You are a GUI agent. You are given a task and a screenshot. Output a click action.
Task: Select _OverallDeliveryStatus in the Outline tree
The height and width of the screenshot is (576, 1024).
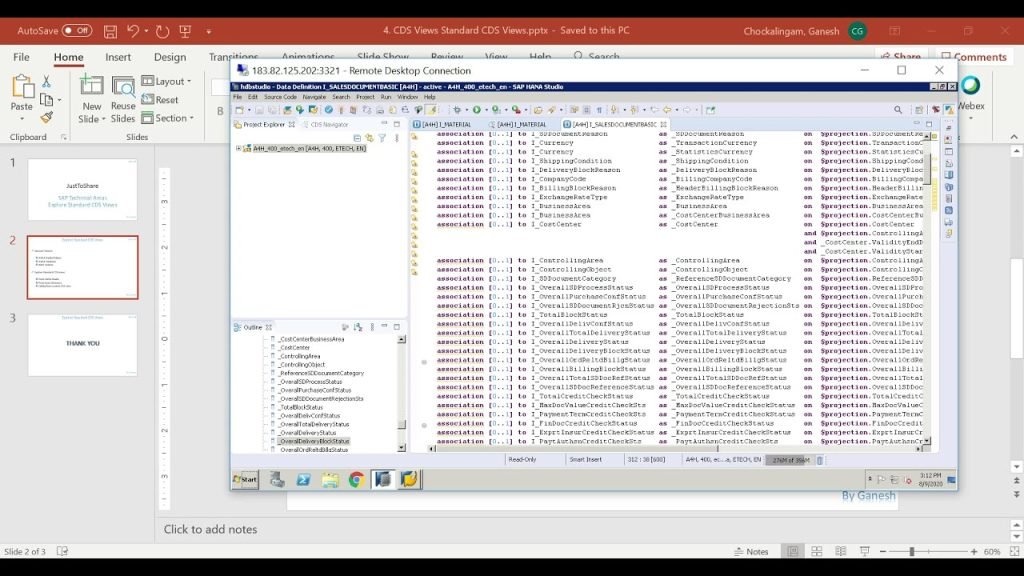click(x=314, y=432)
